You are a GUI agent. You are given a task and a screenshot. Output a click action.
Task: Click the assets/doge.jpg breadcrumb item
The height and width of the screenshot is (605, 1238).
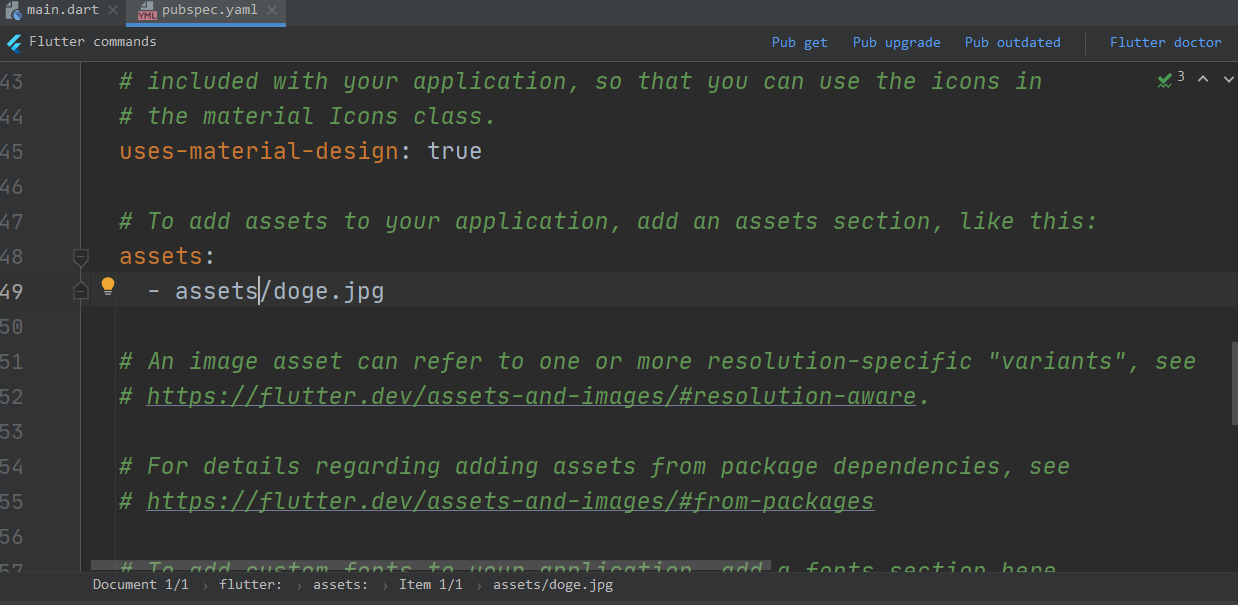pyautogui.click(x=552, y=584)
